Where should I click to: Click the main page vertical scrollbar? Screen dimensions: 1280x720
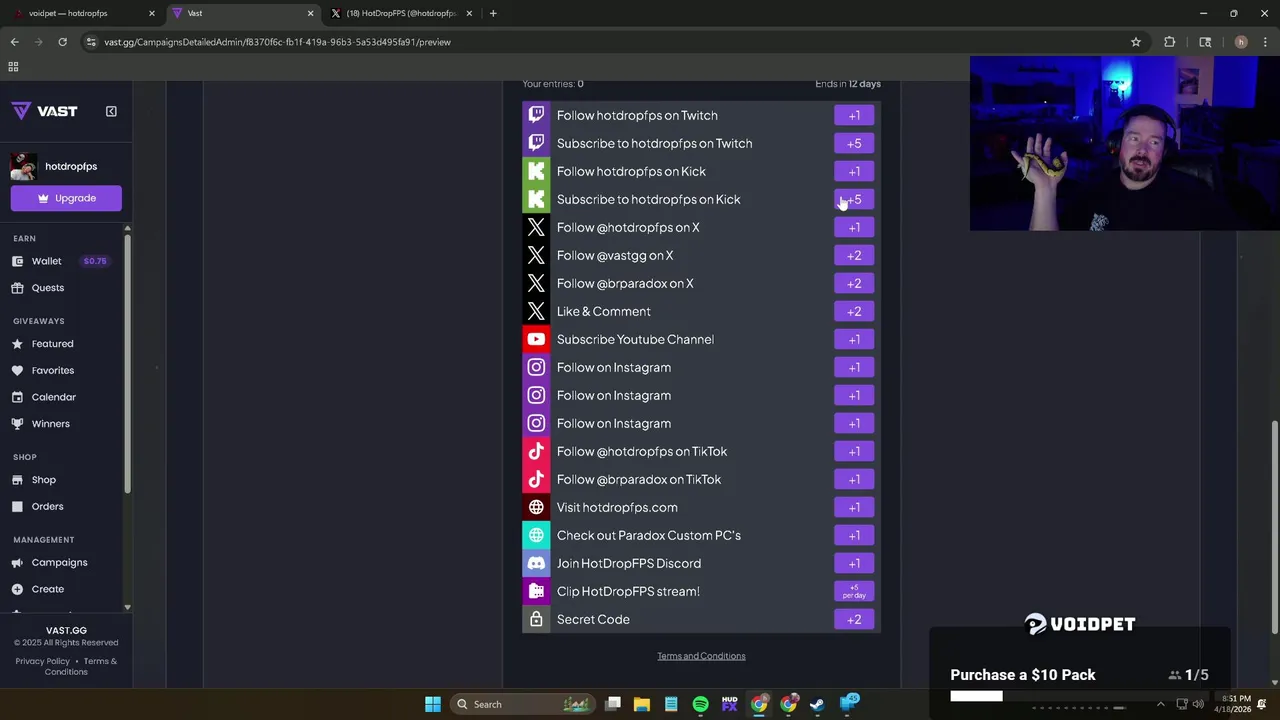coord(1274,528)
